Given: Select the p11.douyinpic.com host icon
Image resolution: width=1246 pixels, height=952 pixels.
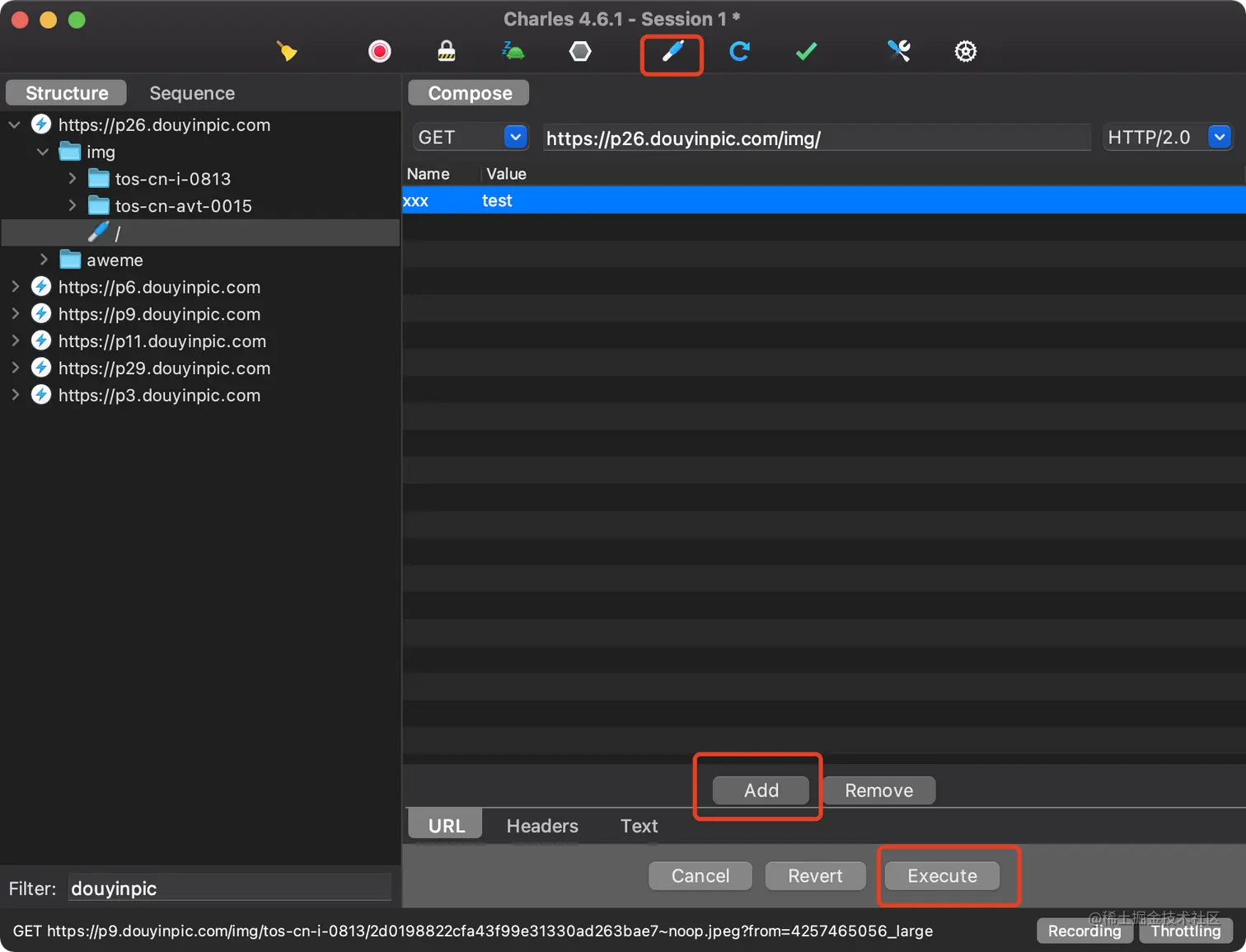Looking at the screenshot, I should [x=41, y=341].
